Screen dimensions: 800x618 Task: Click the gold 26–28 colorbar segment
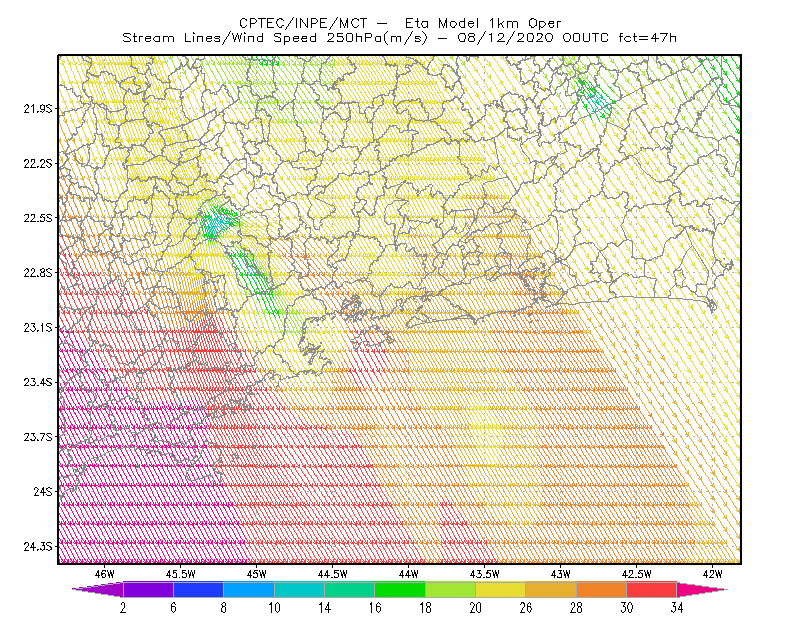coord(551,589)
